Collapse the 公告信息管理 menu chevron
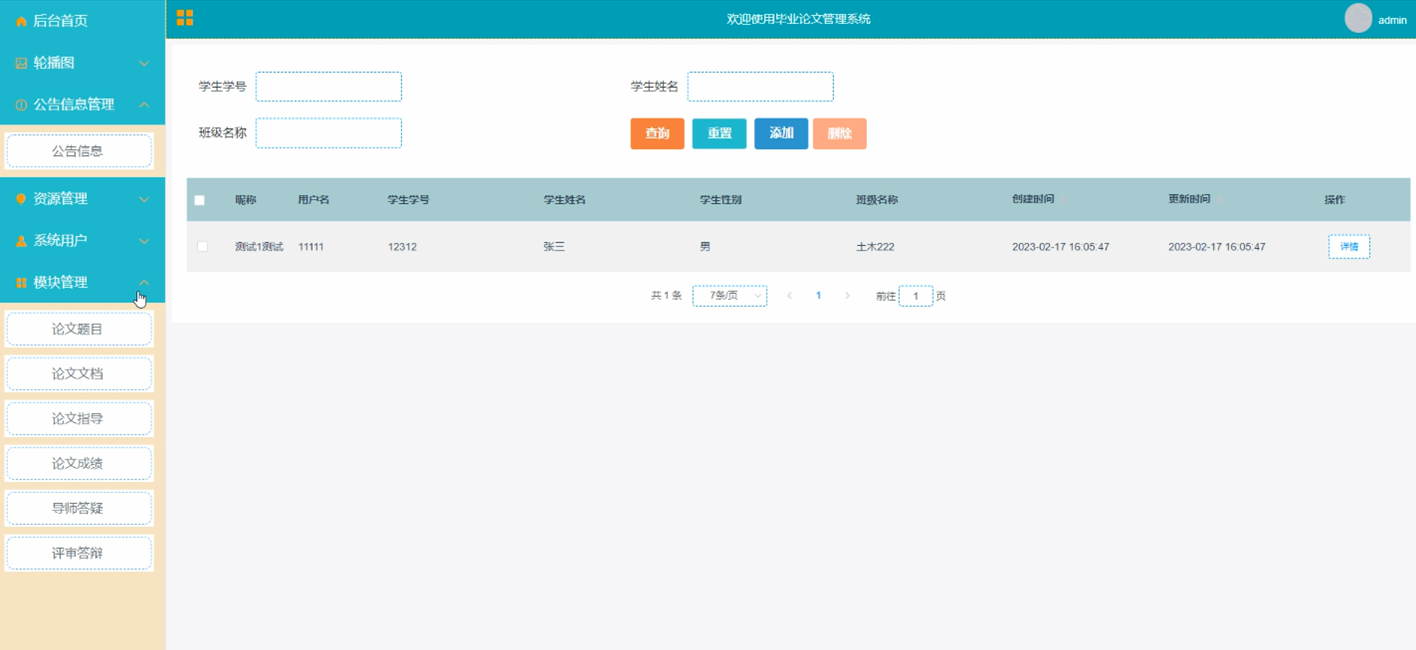 [144, 105]
